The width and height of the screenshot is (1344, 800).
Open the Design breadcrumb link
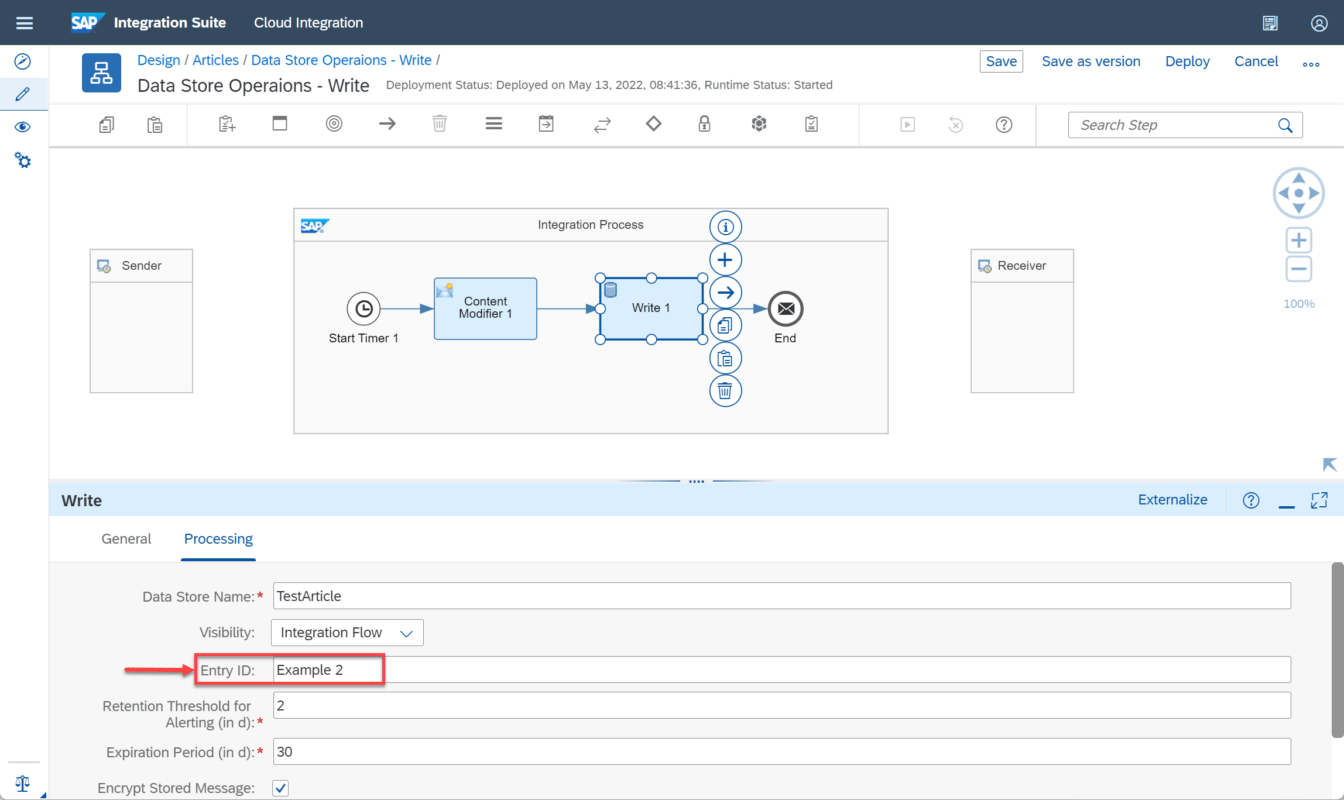159,61
